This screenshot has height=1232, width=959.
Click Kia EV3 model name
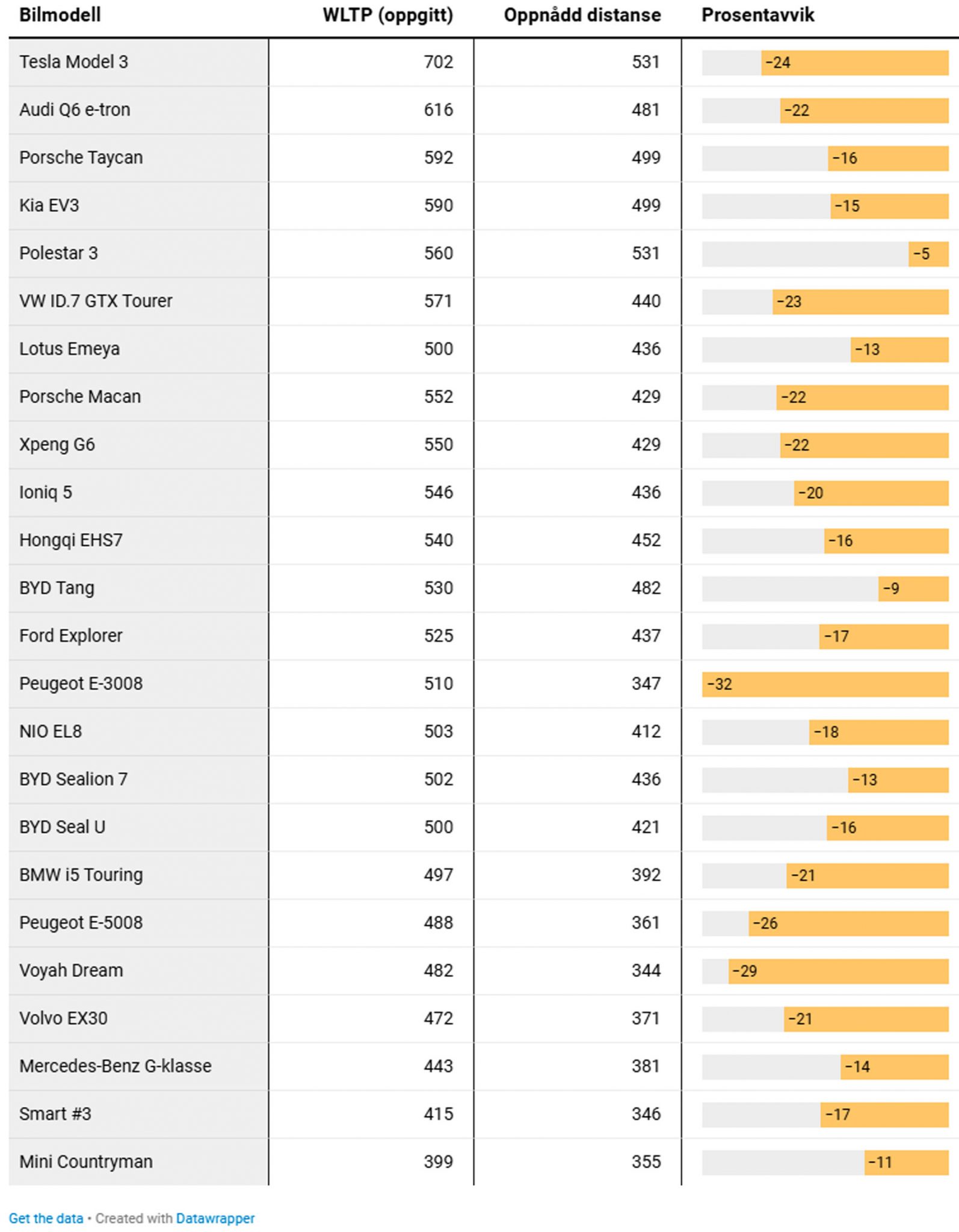(49, 205)
